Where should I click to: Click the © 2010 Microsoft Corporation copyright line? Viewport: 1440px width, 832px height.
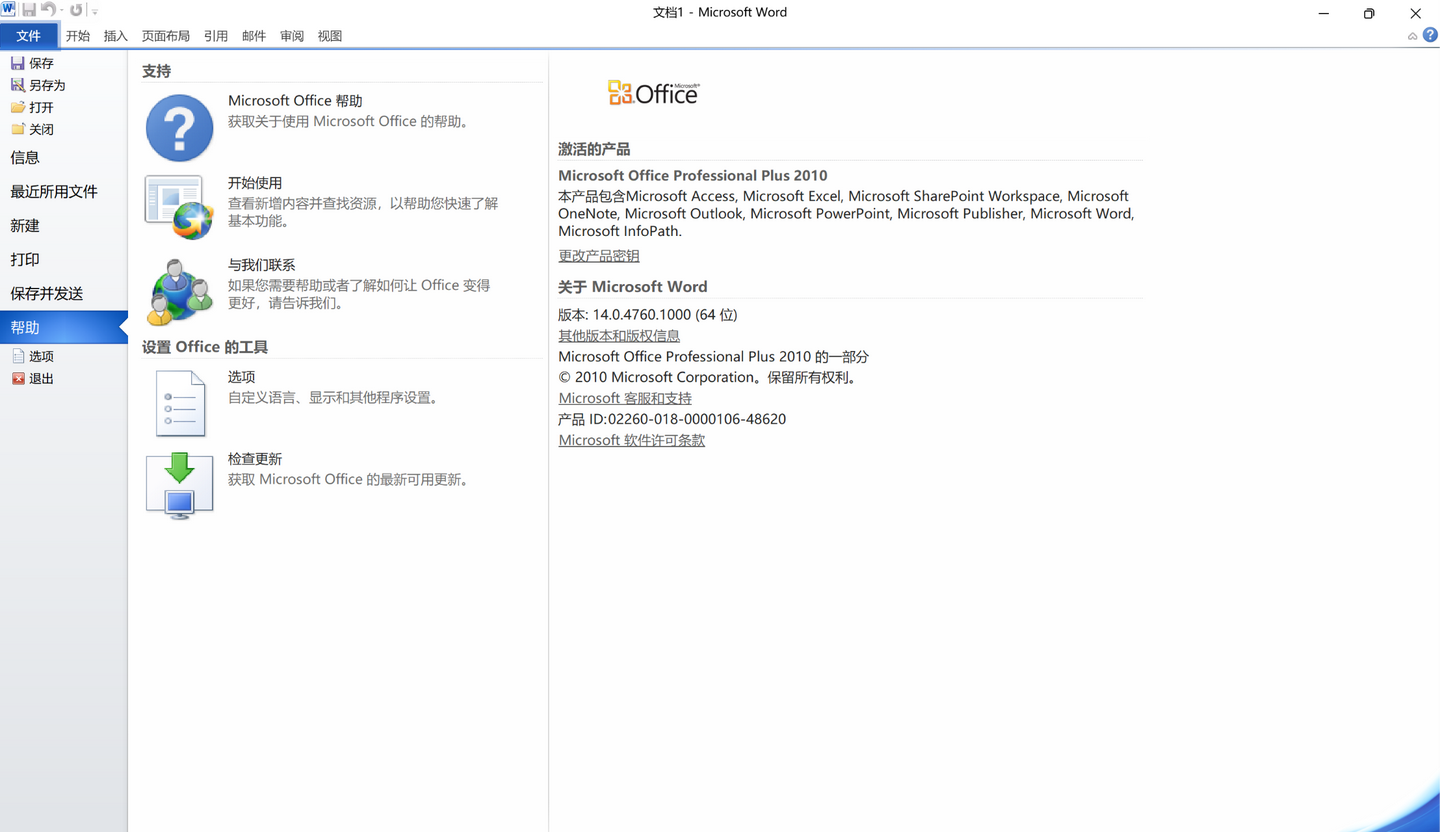(707, 377)
